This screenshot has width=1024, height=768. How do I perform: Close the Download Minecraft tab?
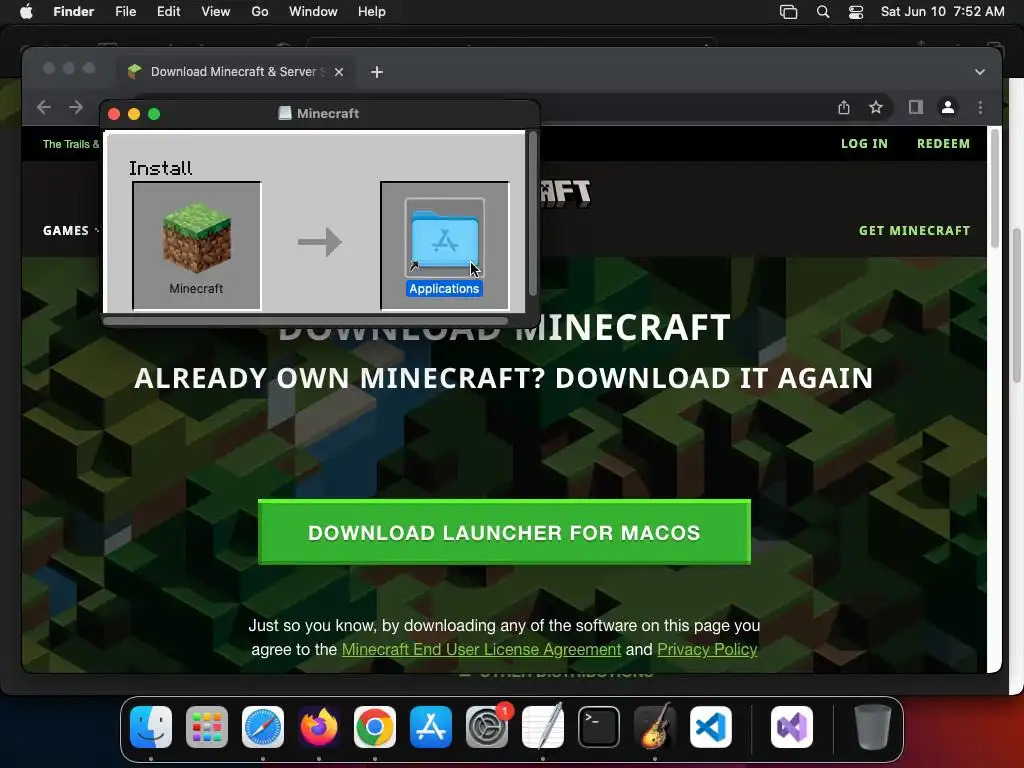click(x=339, y=72)
